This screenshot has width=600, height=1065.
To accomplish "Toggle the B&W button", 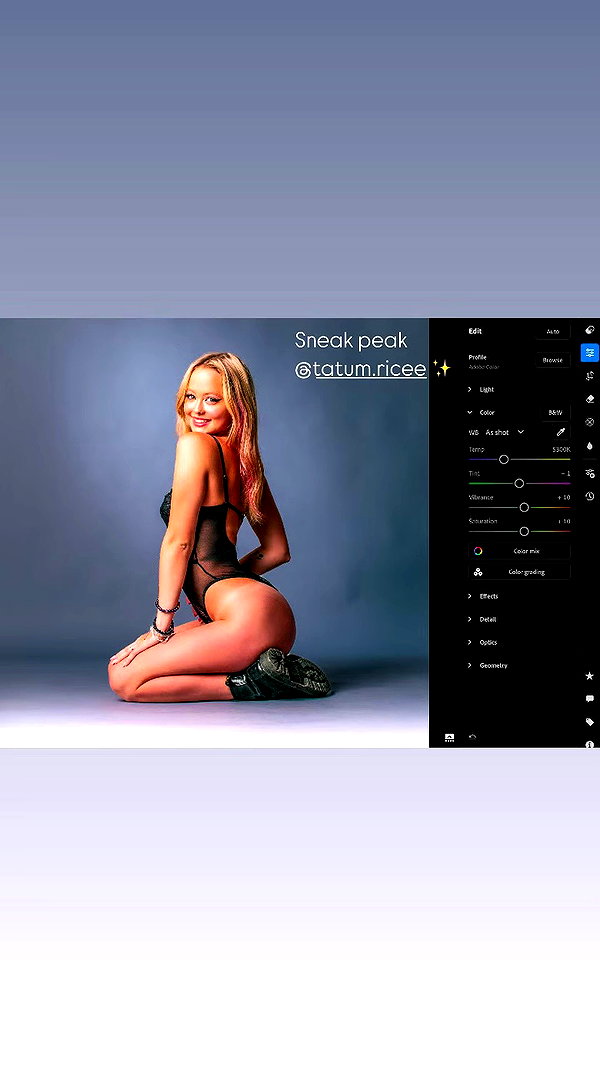I will click(555, 412).
